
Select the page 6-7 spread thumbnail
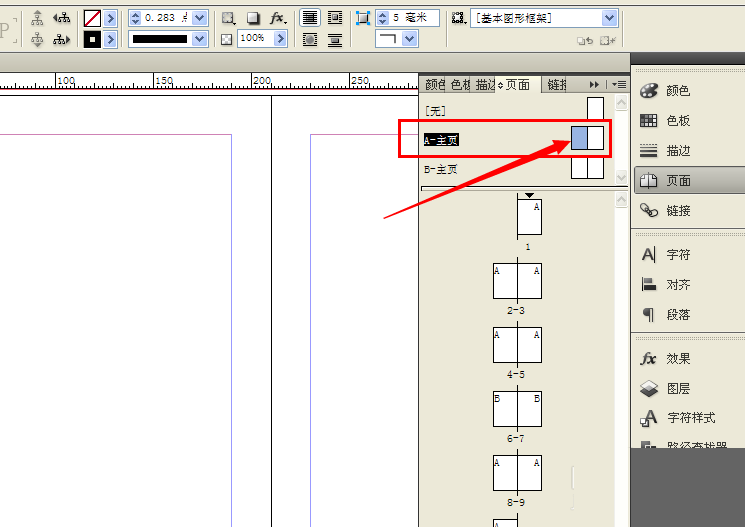(517, 410)
